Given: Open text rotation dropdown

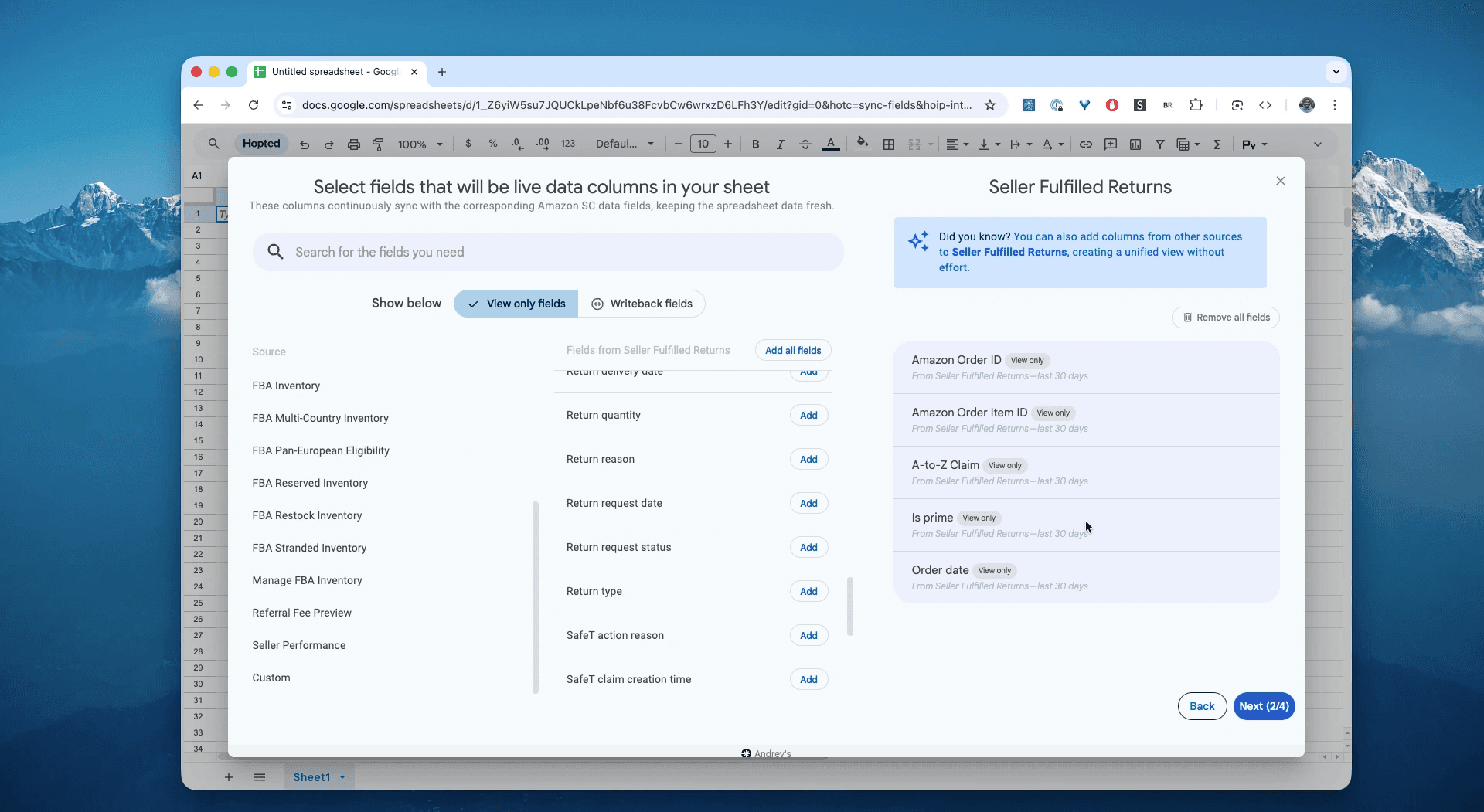Looking at the screenshot, I should point(1053,144).
